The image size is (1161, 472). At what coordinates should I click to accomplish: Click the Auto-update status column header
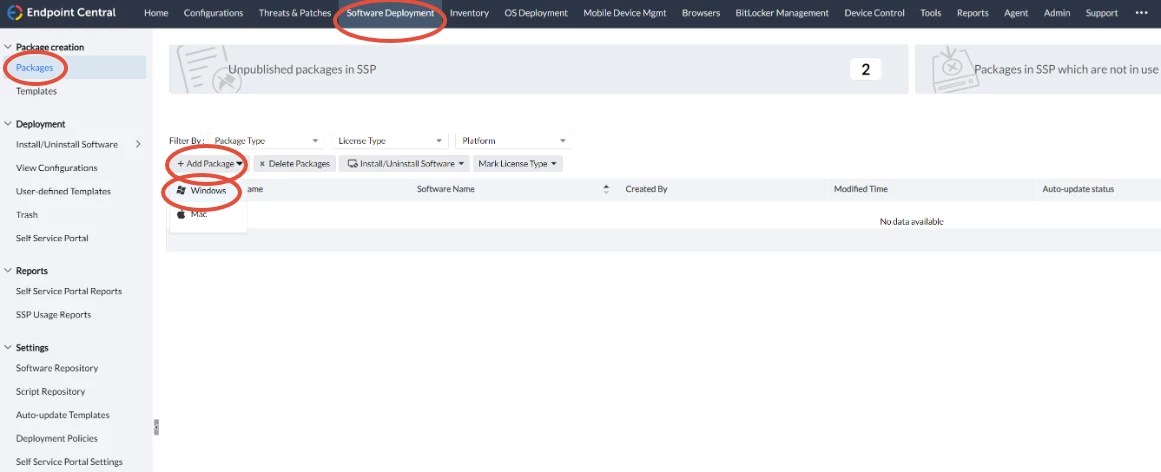(x=1078, y=189)
